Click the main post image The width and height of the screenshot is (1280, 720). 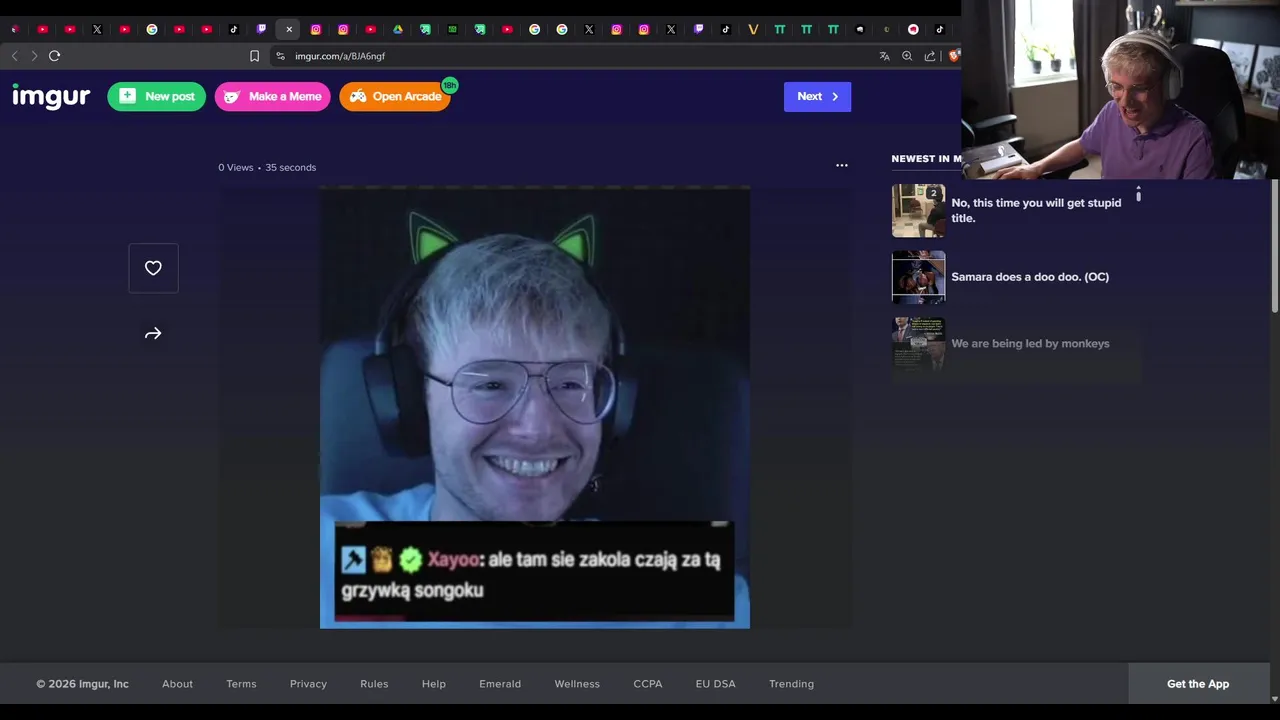(535, 407)
